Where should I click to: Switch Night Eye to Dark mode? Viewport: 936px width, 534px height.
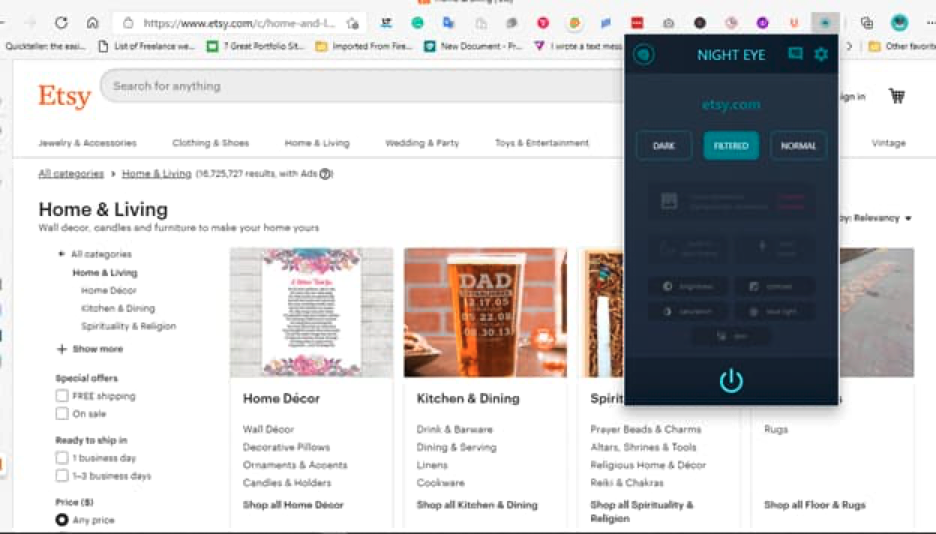tap(664, 146)
